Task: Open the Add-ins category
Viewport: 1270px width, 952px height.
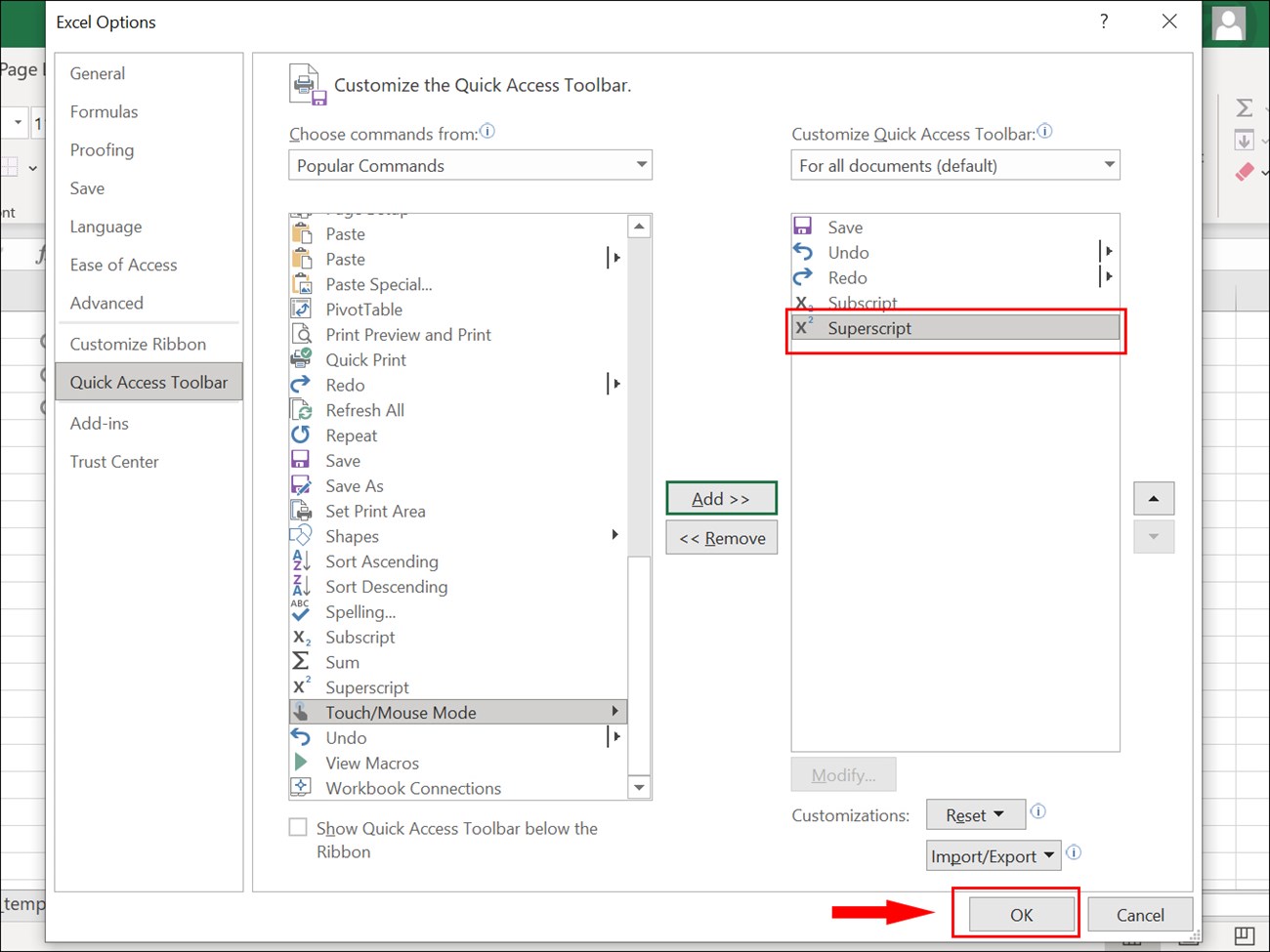Action: pos(148,423)
